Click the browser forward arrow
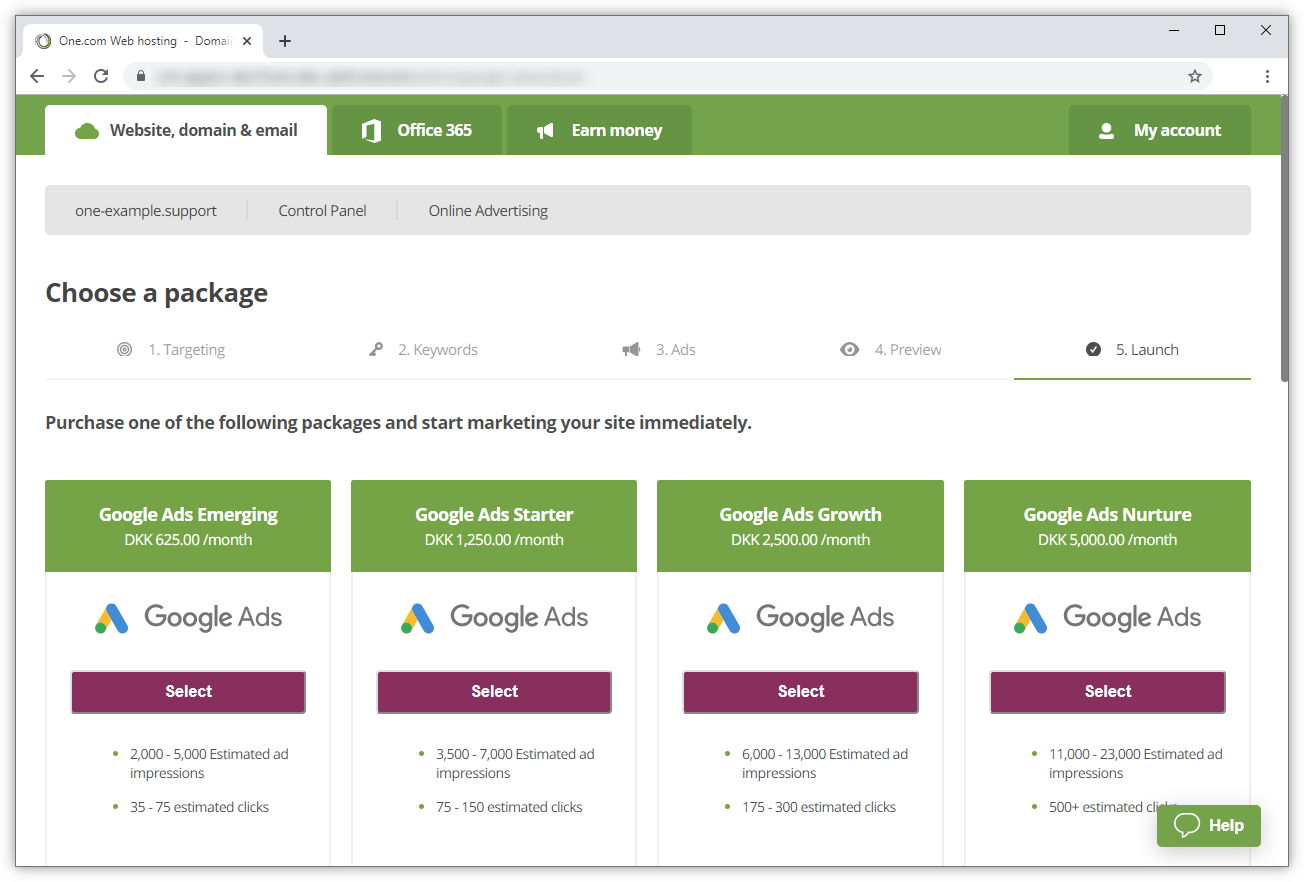Image resolution: width=1304 pixels, height=882 pixels. point(69,76)
